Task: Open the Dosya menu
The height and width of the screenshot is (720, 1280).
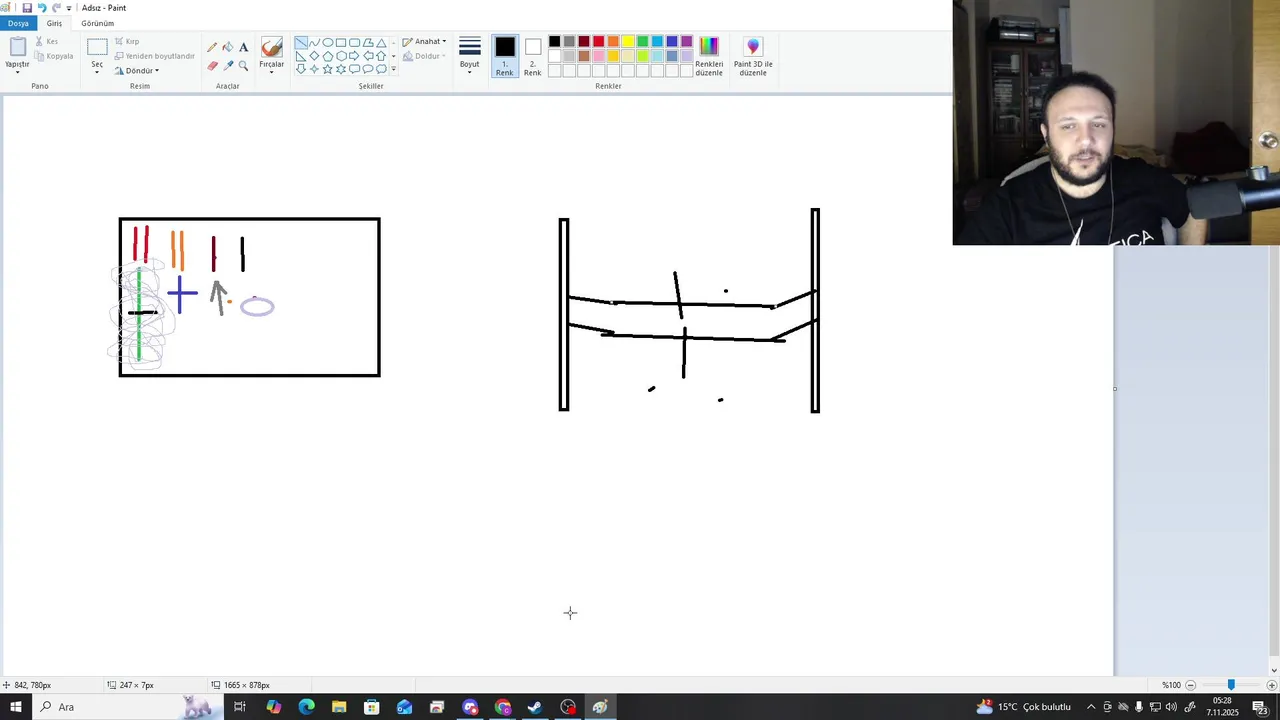Action: pyautogui.click(x=18, y=23)
